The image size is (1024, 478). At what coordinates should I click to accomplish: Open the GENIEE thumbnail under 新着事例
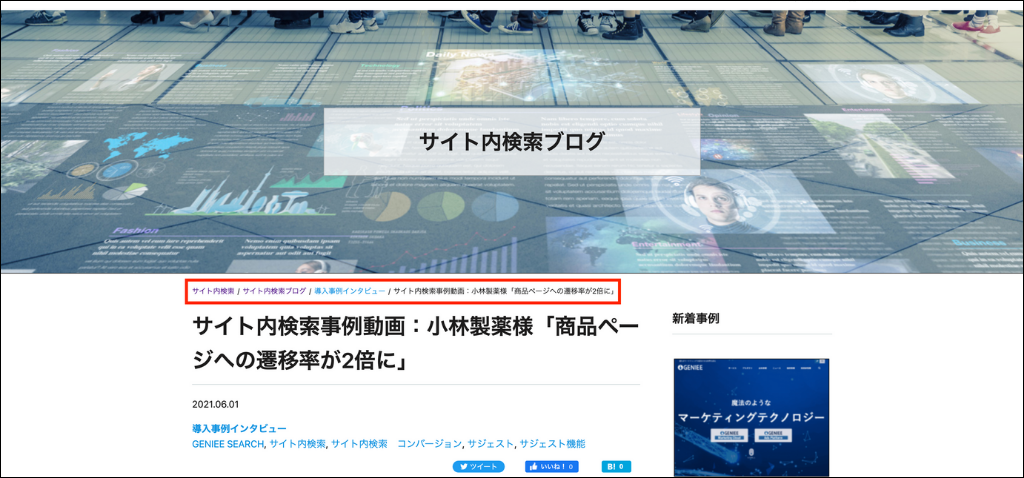point(751,417)
